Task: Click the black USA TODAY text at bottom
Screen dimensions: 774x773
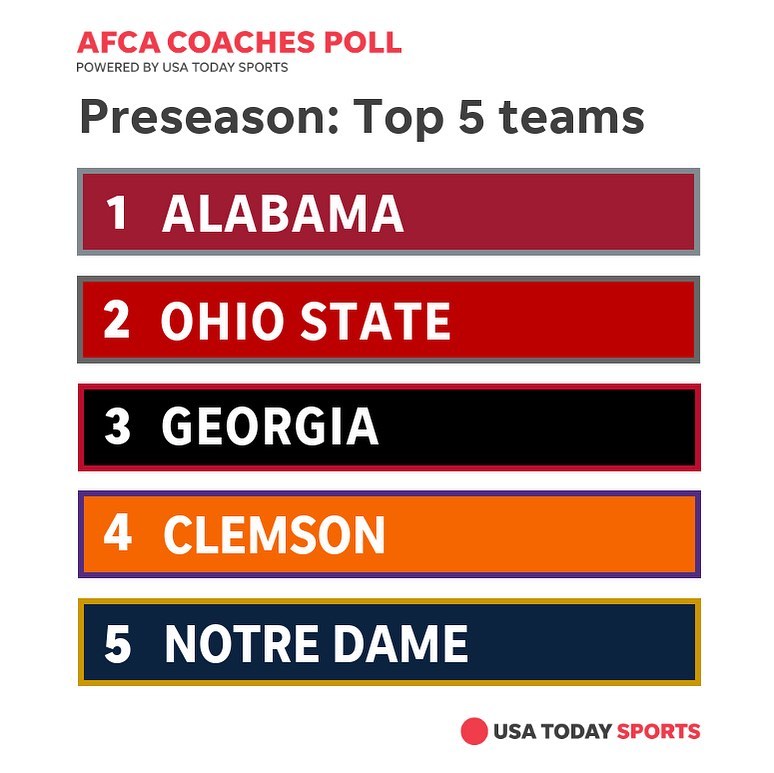Action: (x=551, y=732)
